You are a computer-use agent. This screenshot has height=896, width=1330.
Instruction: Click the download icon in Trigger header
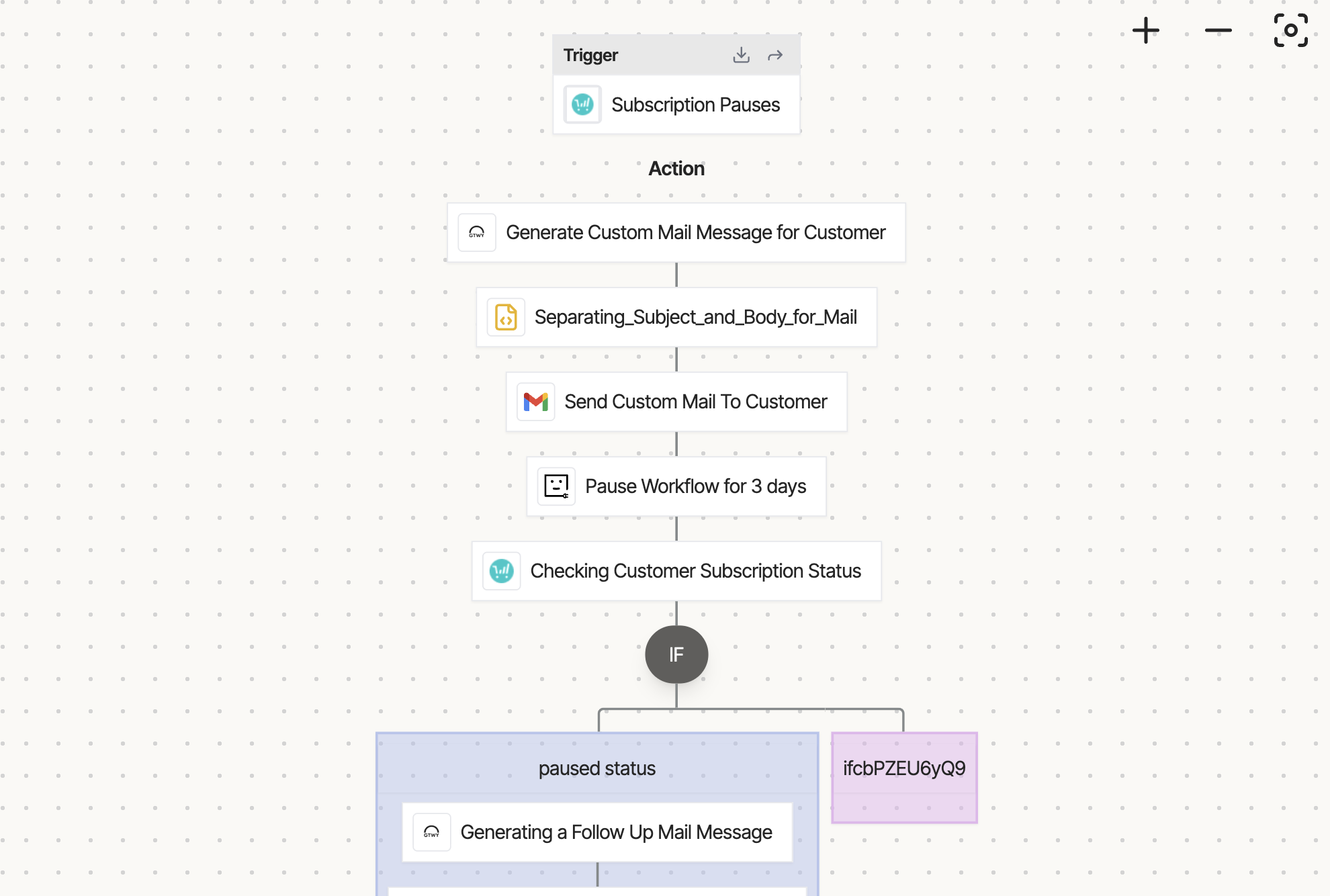pyautogui.click(x=741, y=55)
